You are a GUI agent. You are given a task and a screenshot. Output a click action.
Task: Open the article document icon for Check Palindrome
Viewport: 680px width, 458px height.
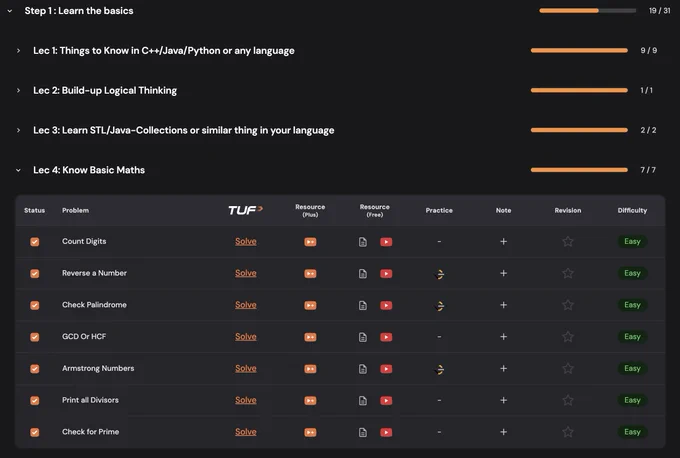(x=363, y=305)
